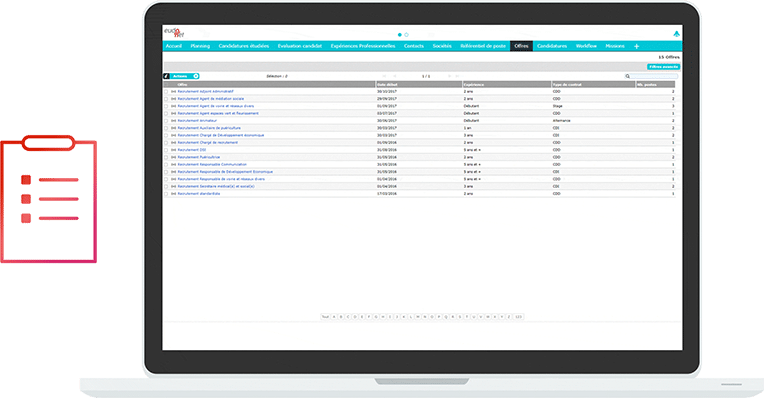This screenshot has height=398, width=764.
Task: Sort by the Type de contrat column header
Action: [x=593, y=84]
